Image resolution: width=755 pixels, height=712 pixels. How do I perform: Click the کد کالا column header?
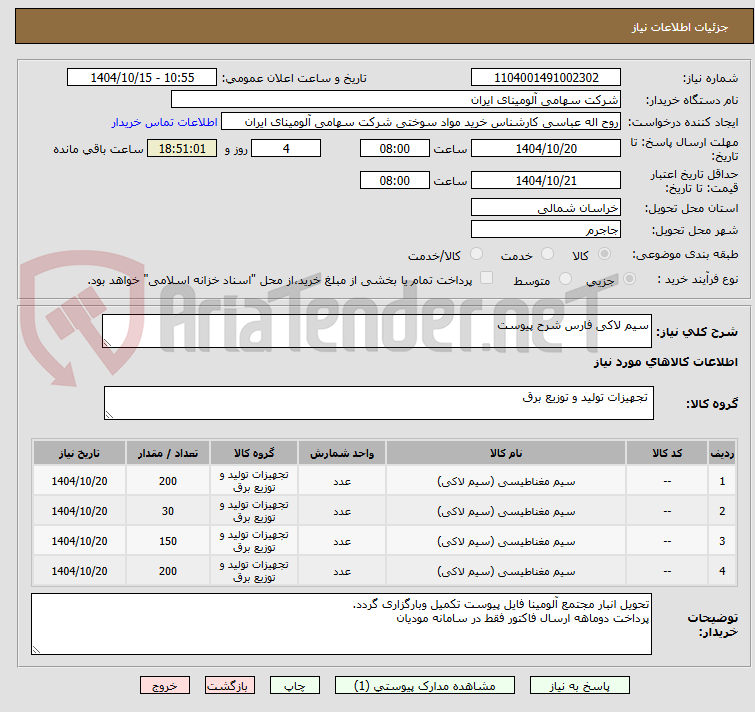pos(667,453)
